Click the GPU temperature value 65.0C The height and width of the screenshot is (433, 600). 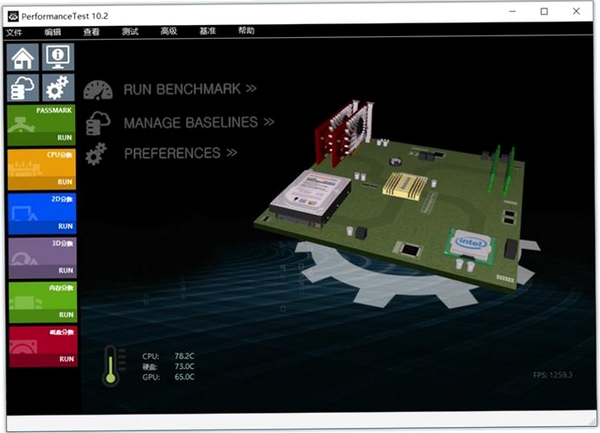click(x=184, y=377)
